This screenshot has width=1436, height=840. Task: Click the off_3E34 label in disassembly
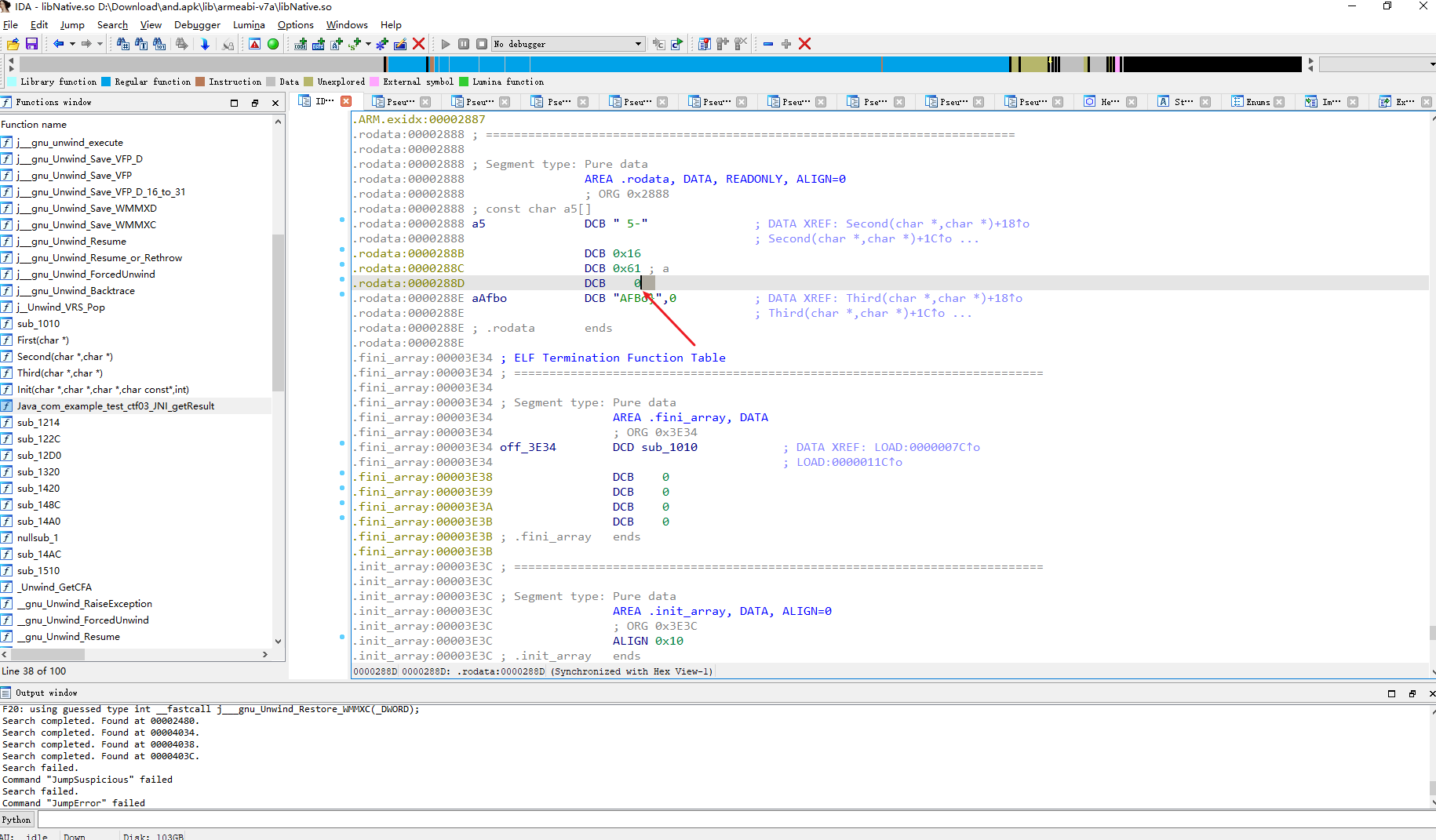click(527, 447)
